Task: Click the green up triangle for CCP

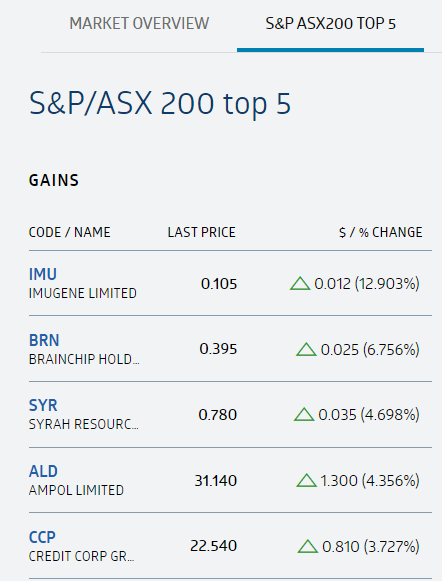Action: click(308, 547)
